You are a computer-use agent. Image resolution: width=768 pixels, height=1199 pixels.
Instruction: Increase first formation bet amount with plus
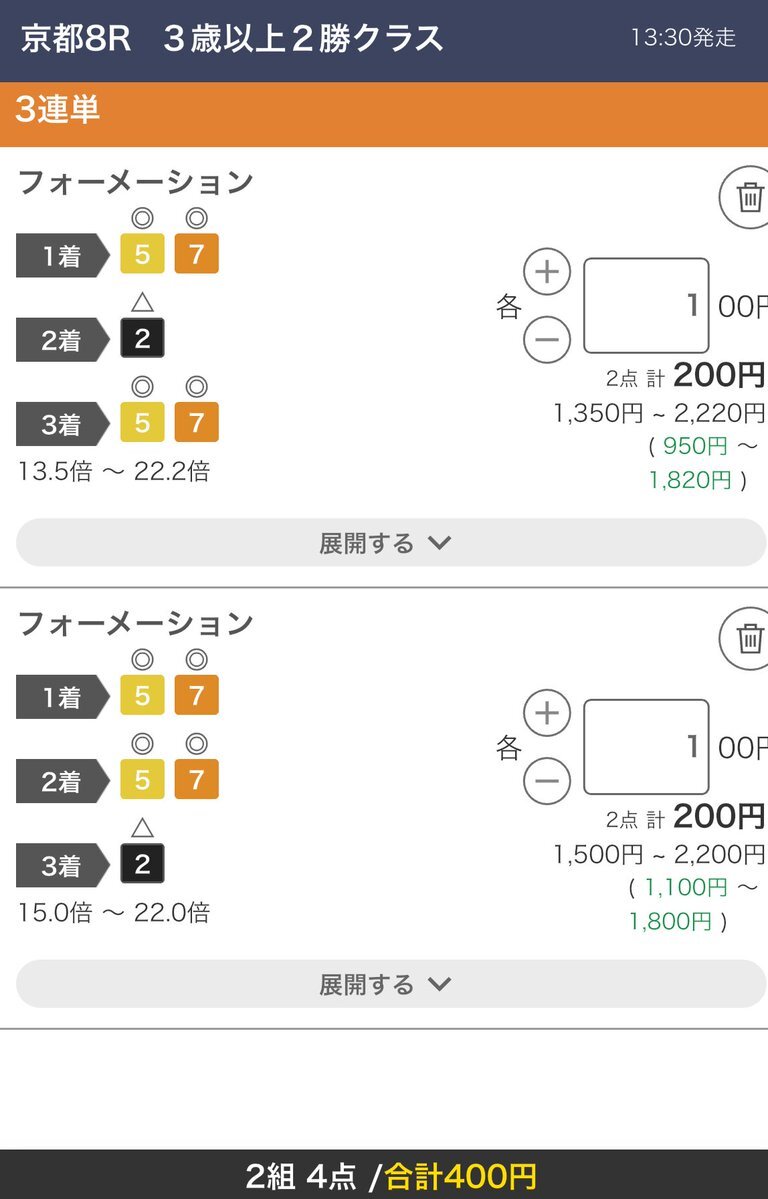tap(547, 272)
